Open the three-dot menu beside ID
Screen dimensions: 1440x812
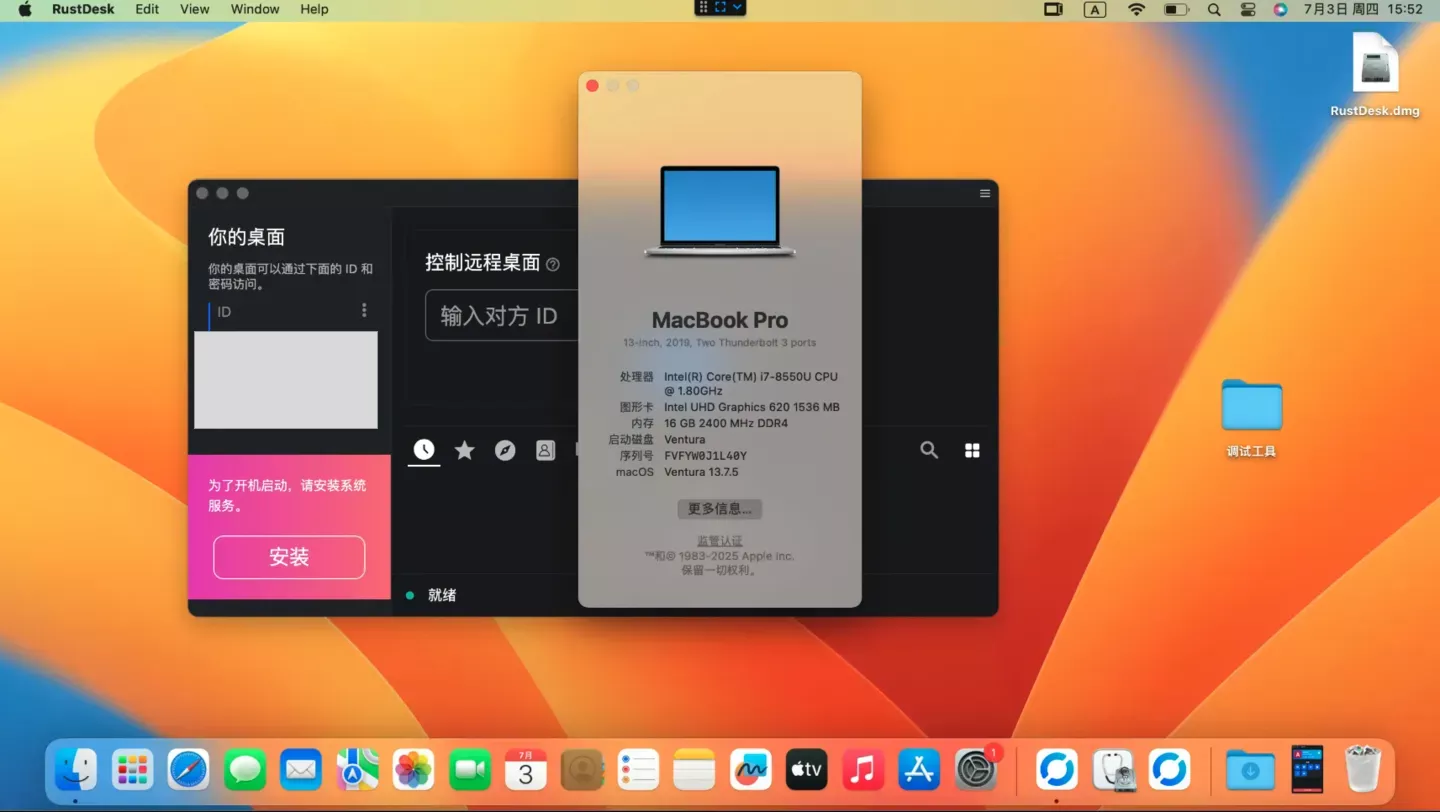[364, 311]
